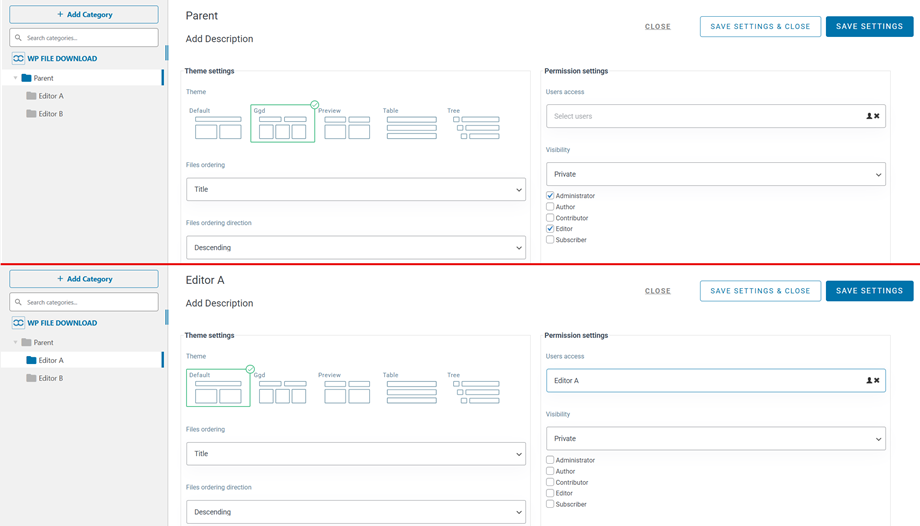
Task: Click the Editor A folder icon under expanded Parent
Action: coord(32,96)
